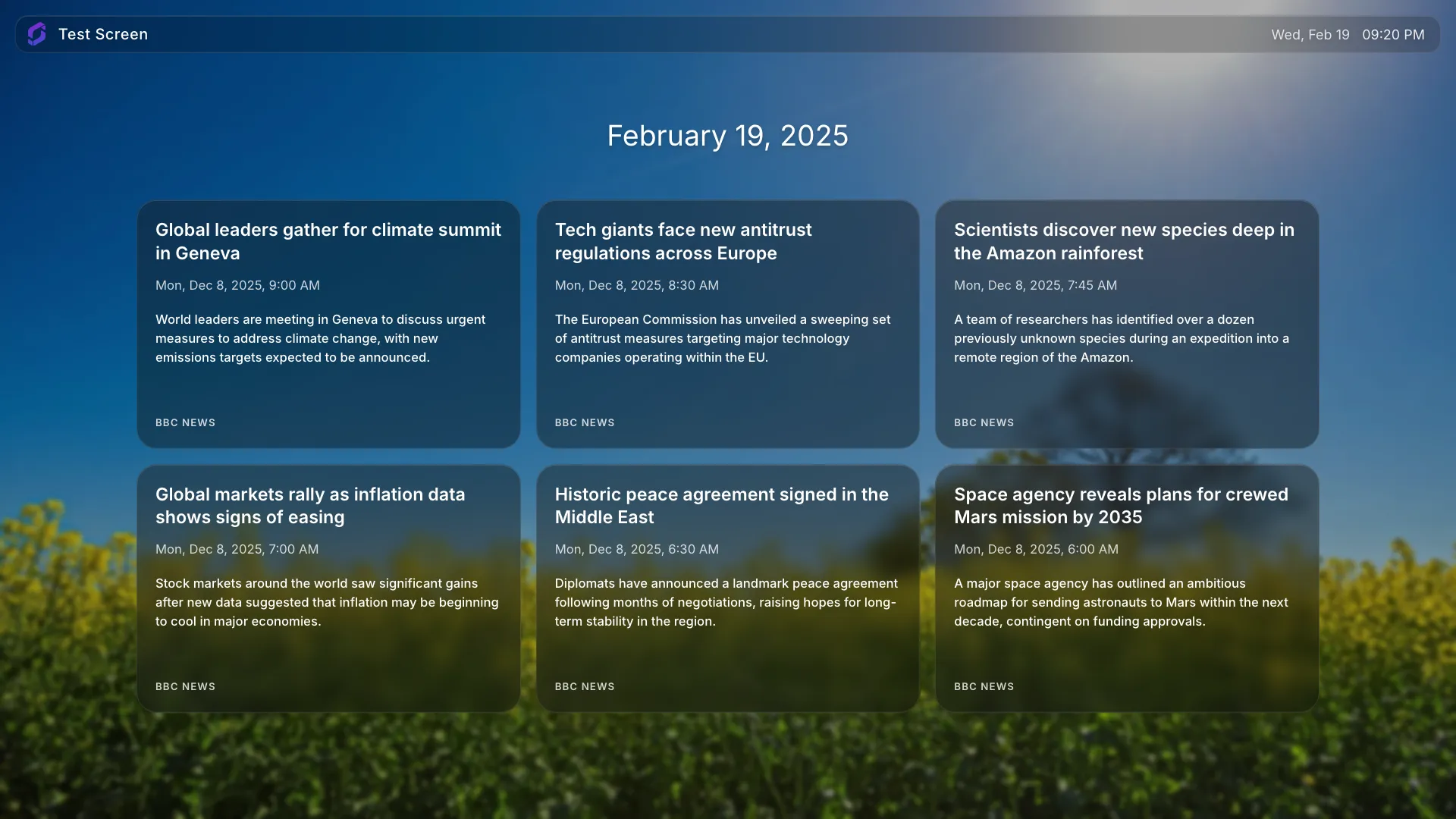Click the 09:20 PM clock

tap(1393, 35)
